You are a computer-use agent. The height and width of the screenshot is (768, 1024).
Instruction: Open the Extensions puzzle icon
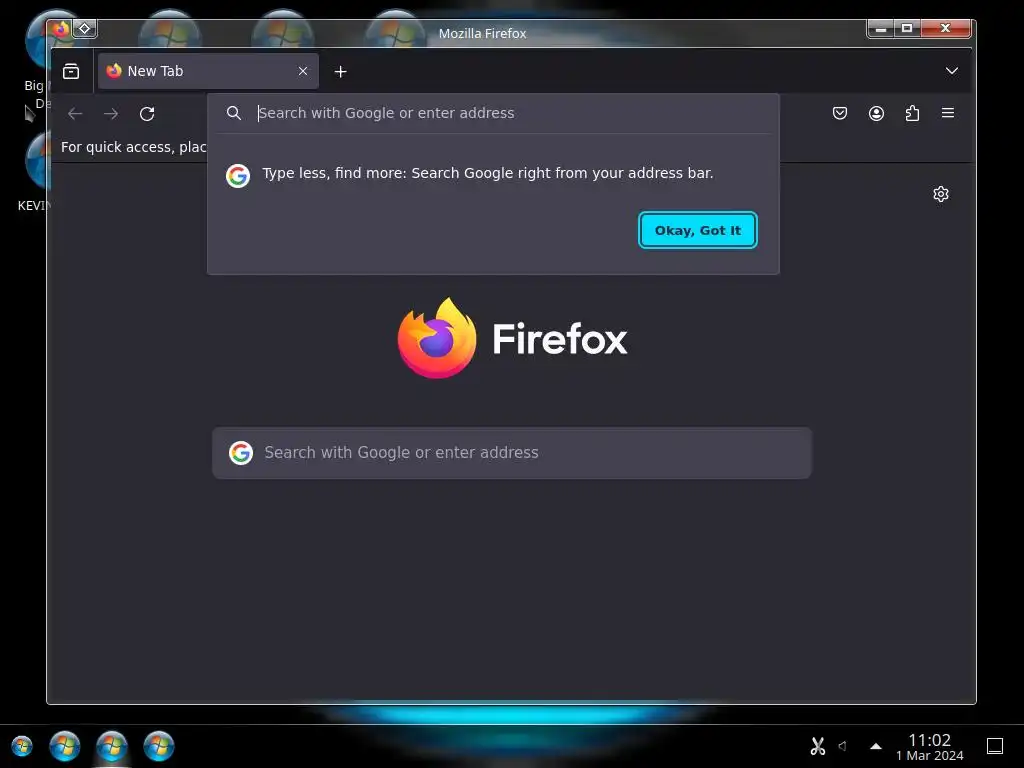pos(912,113)
